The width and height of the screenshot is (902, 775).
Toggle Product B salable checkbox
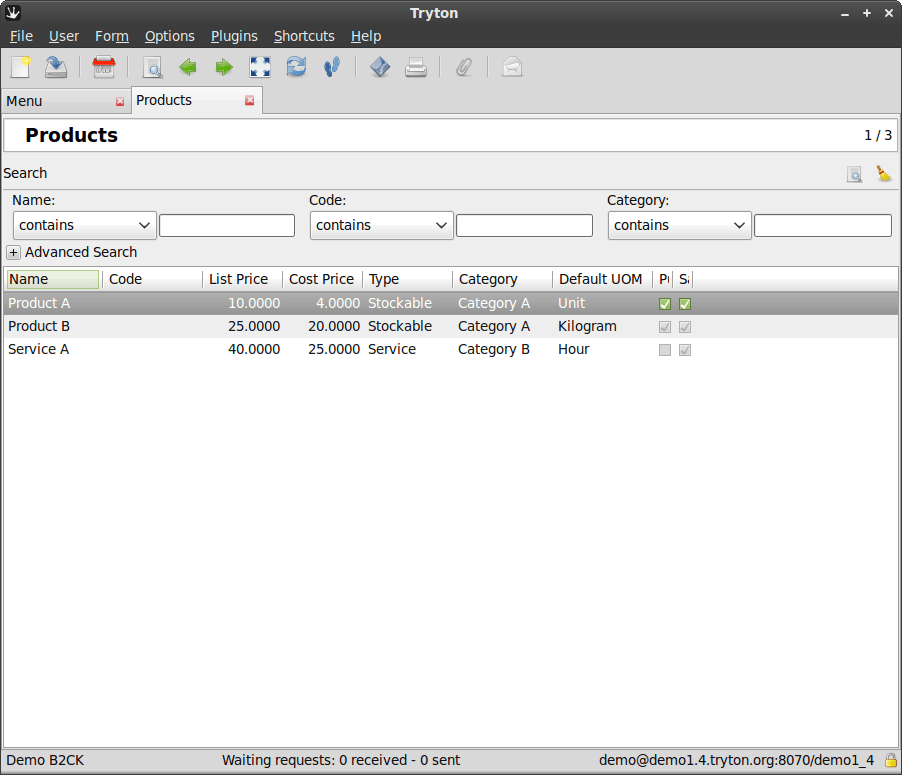pos(685,327)
